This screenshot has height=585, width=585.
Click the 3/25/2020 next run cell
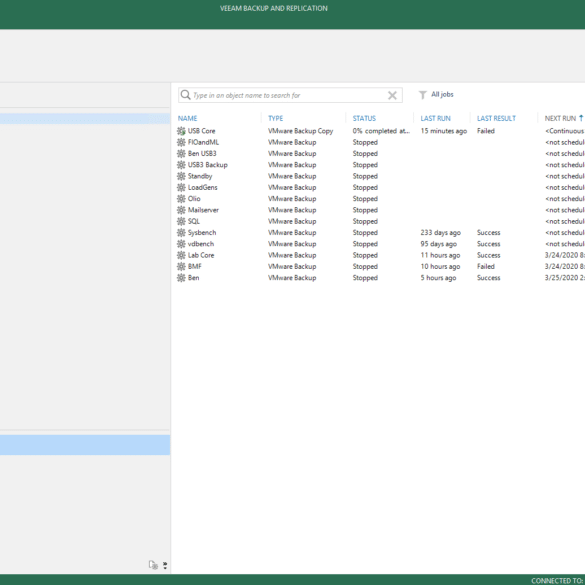click(x=564, y=278)
